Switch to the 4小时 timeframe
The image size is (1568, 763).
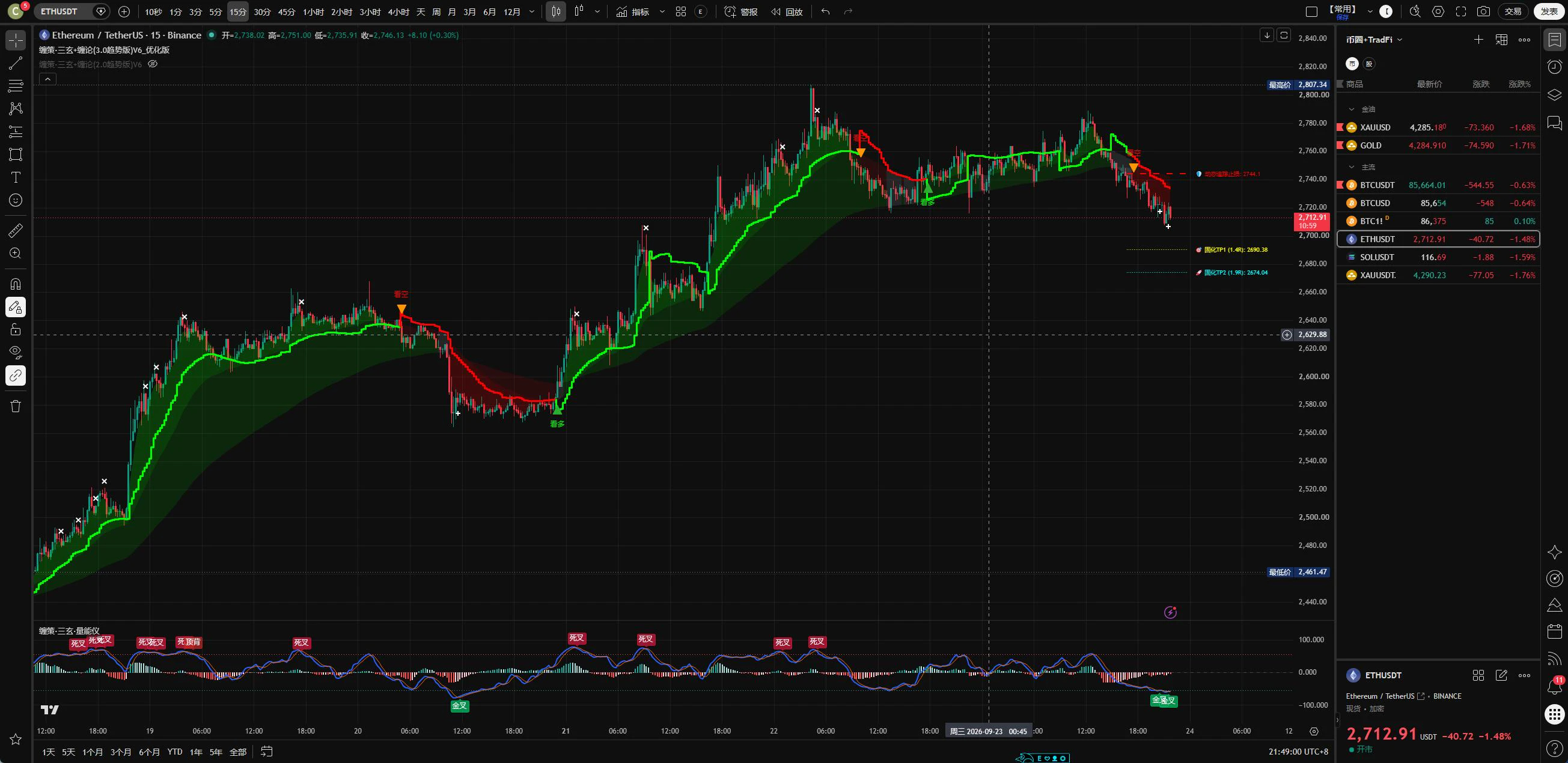click(x=398, y=11)
